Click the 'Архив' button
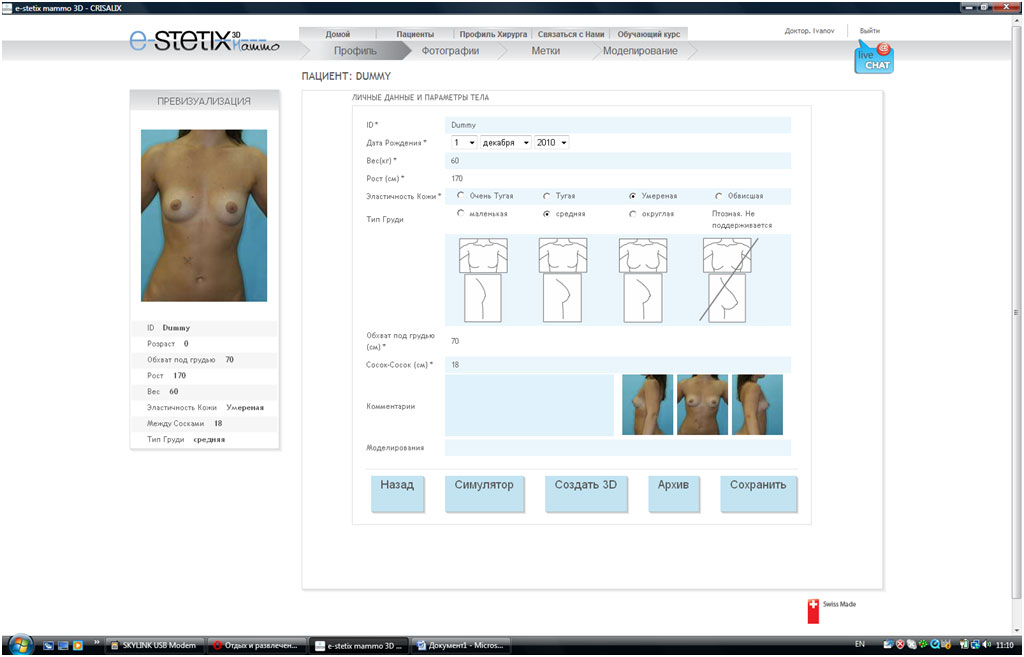This screenshot has height=657, width=1024. pyautogui.click(x=673, y=493)
